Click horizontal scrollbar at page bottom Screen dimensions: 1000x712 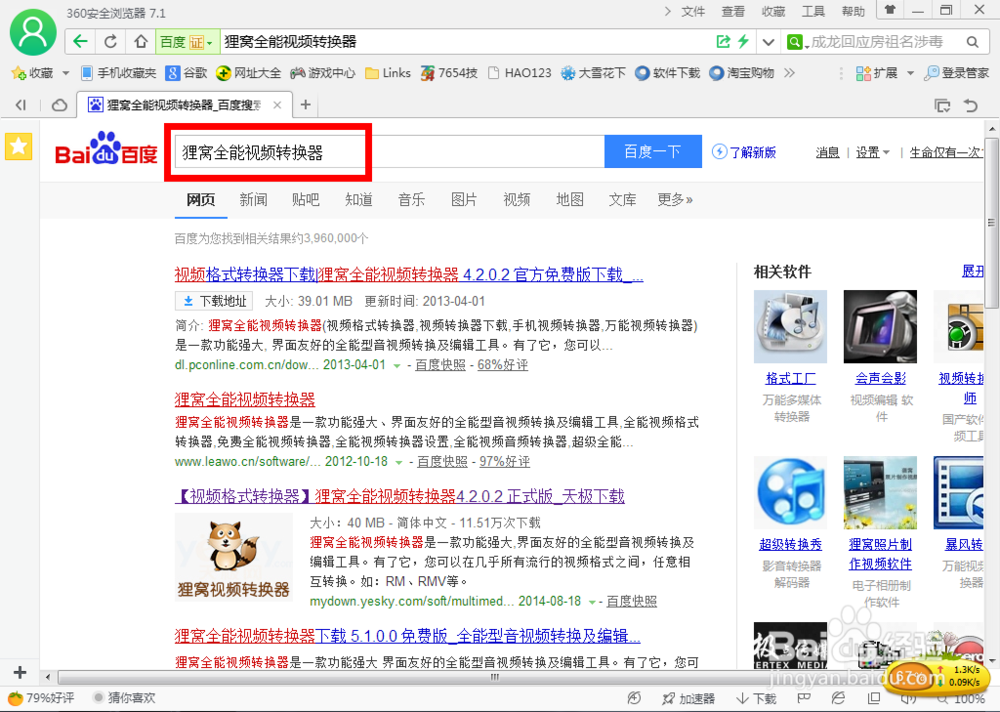(x=495, y=677)
